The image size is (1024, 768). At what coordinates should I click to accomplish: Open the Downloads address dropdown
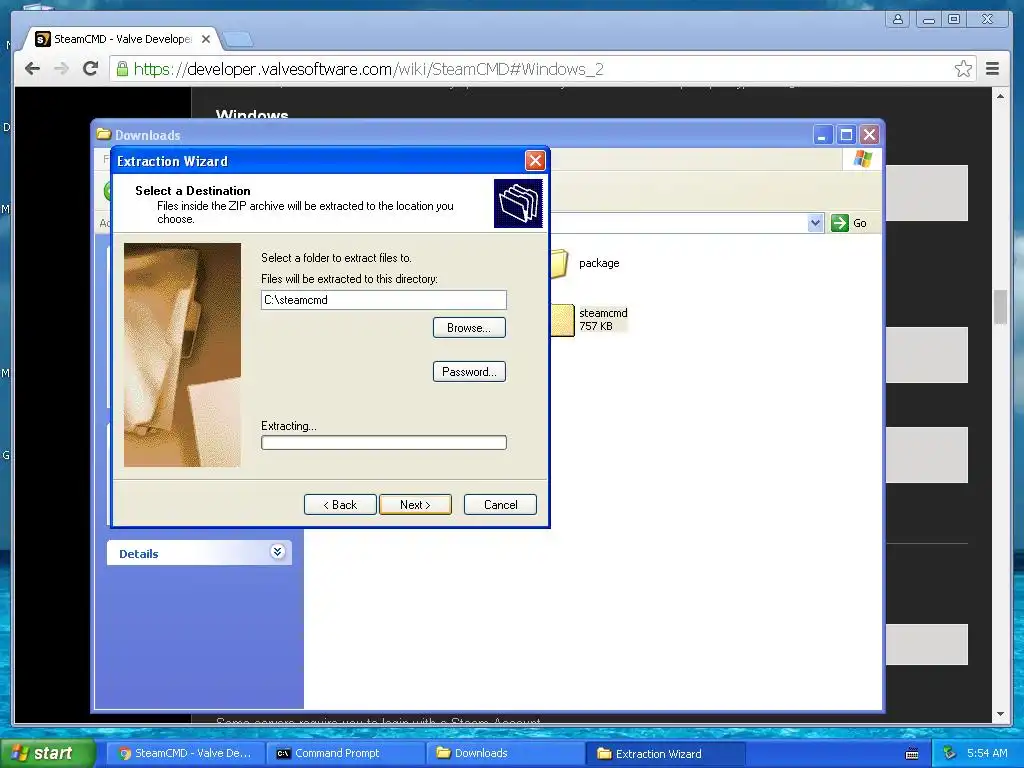tap(815, 223)
